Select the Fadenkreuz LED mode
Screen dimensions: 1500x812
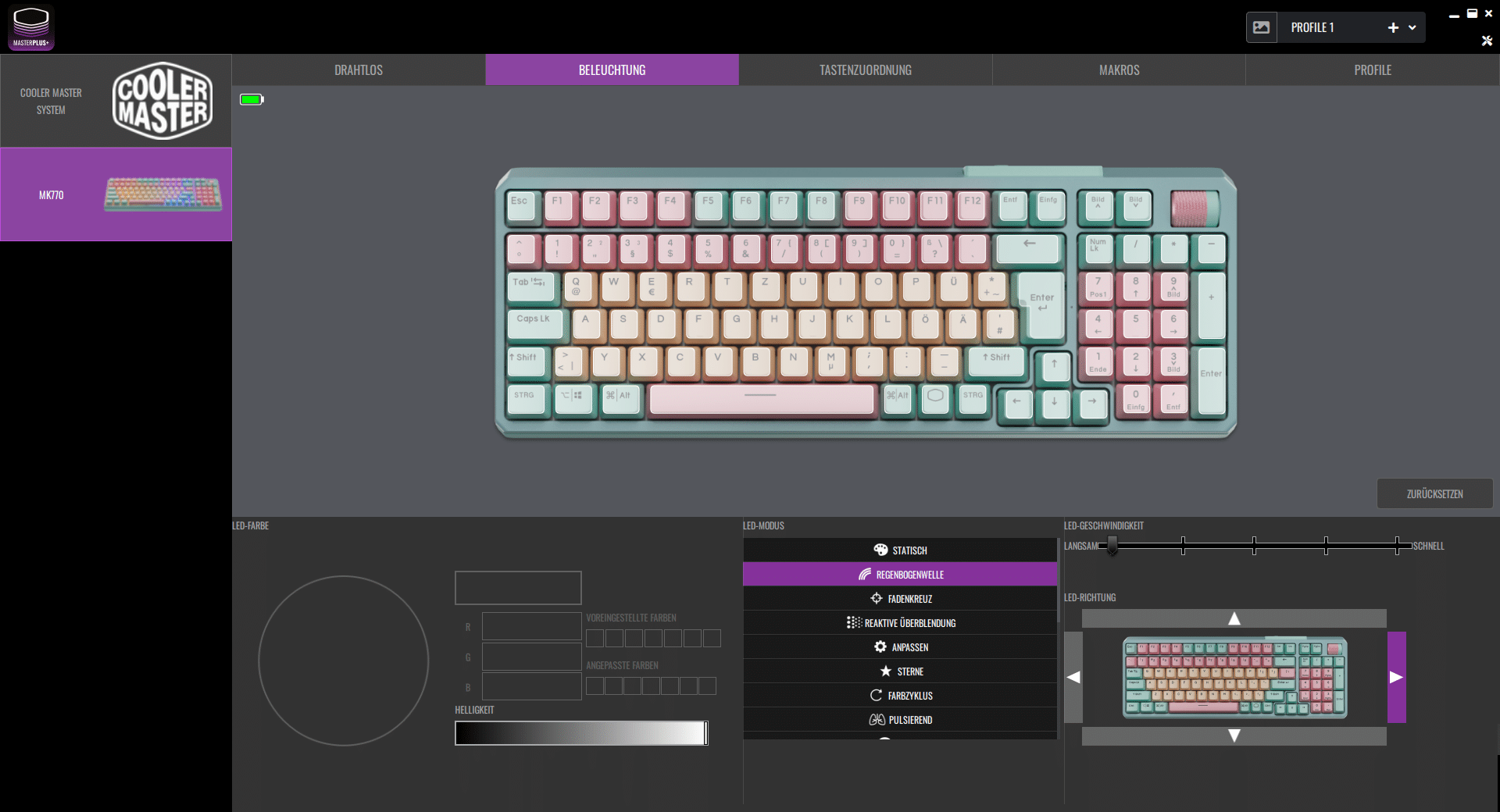[x=900, y=599]
